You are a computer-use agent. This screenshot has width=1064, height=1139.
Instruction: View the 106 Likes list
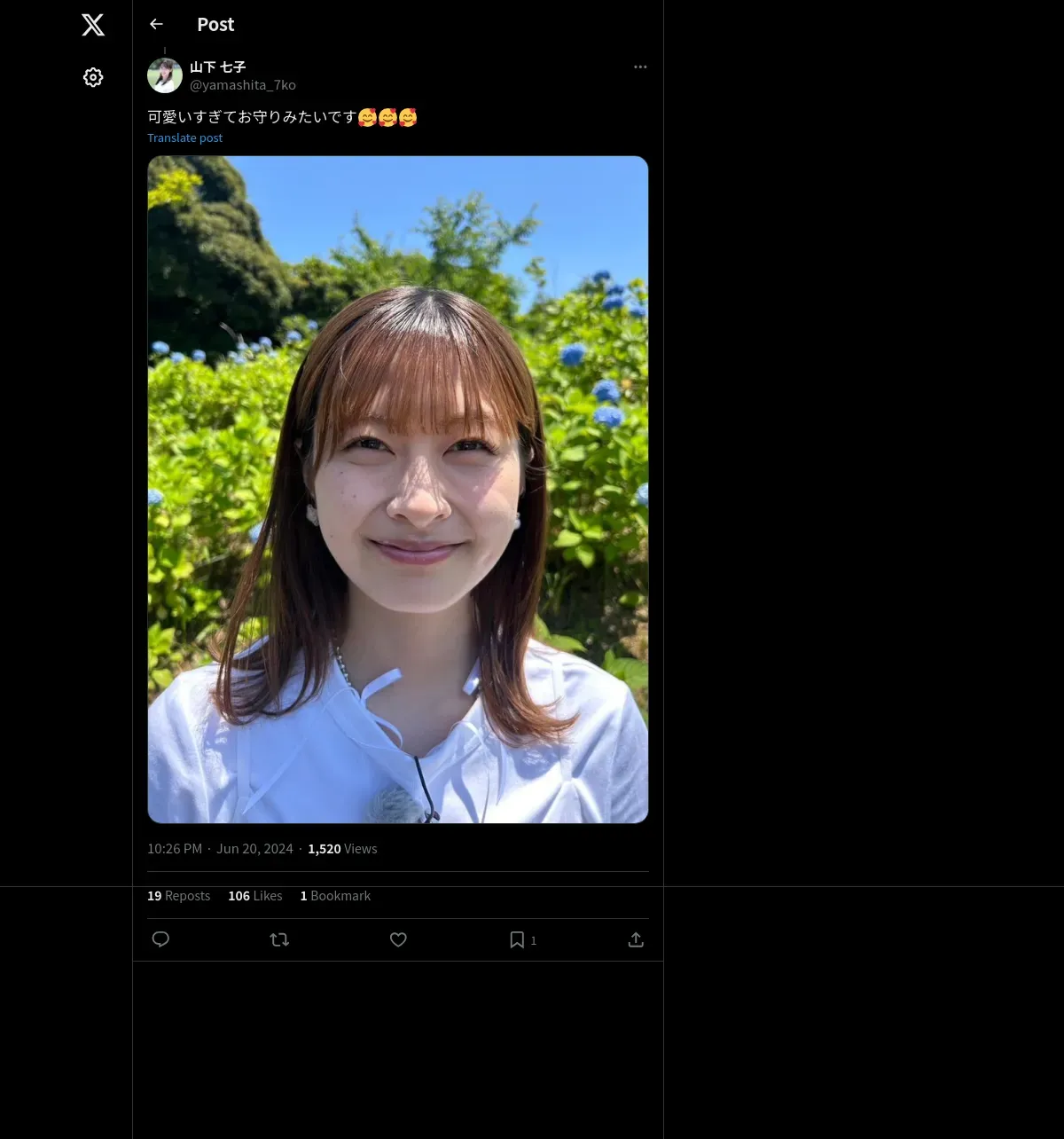click(255, 896)
